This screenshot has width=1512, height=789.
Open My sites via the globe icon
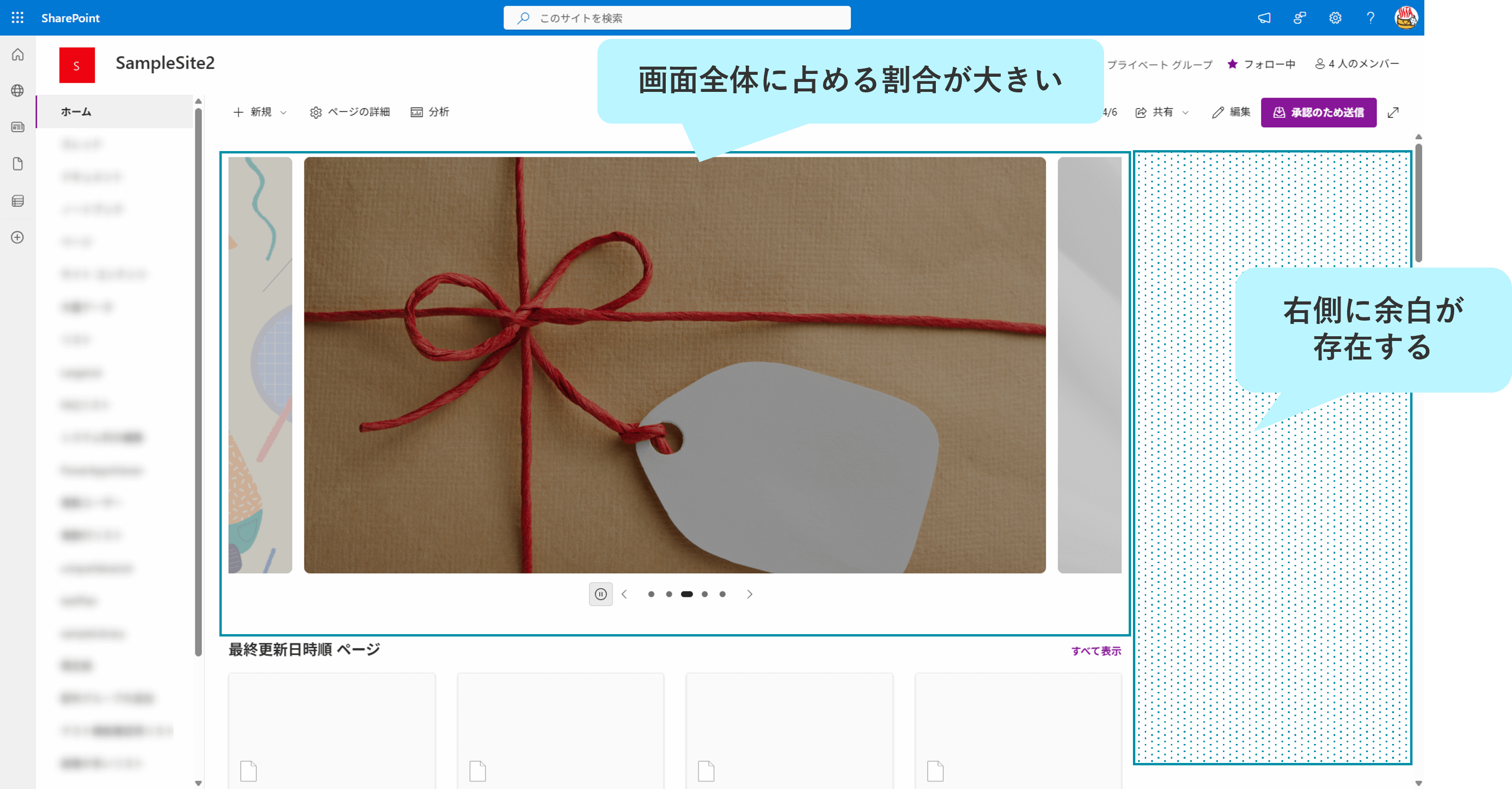tap(17, 91)
